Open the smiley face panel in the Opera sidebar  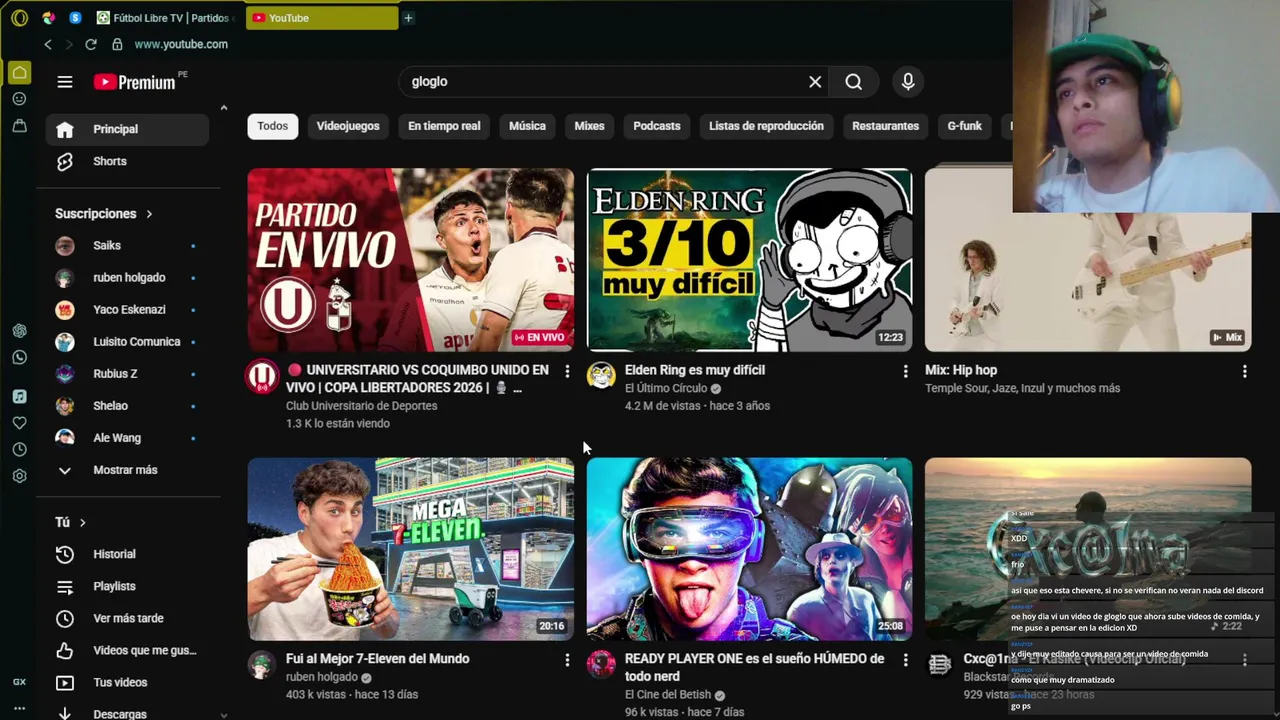coord(19,99)
